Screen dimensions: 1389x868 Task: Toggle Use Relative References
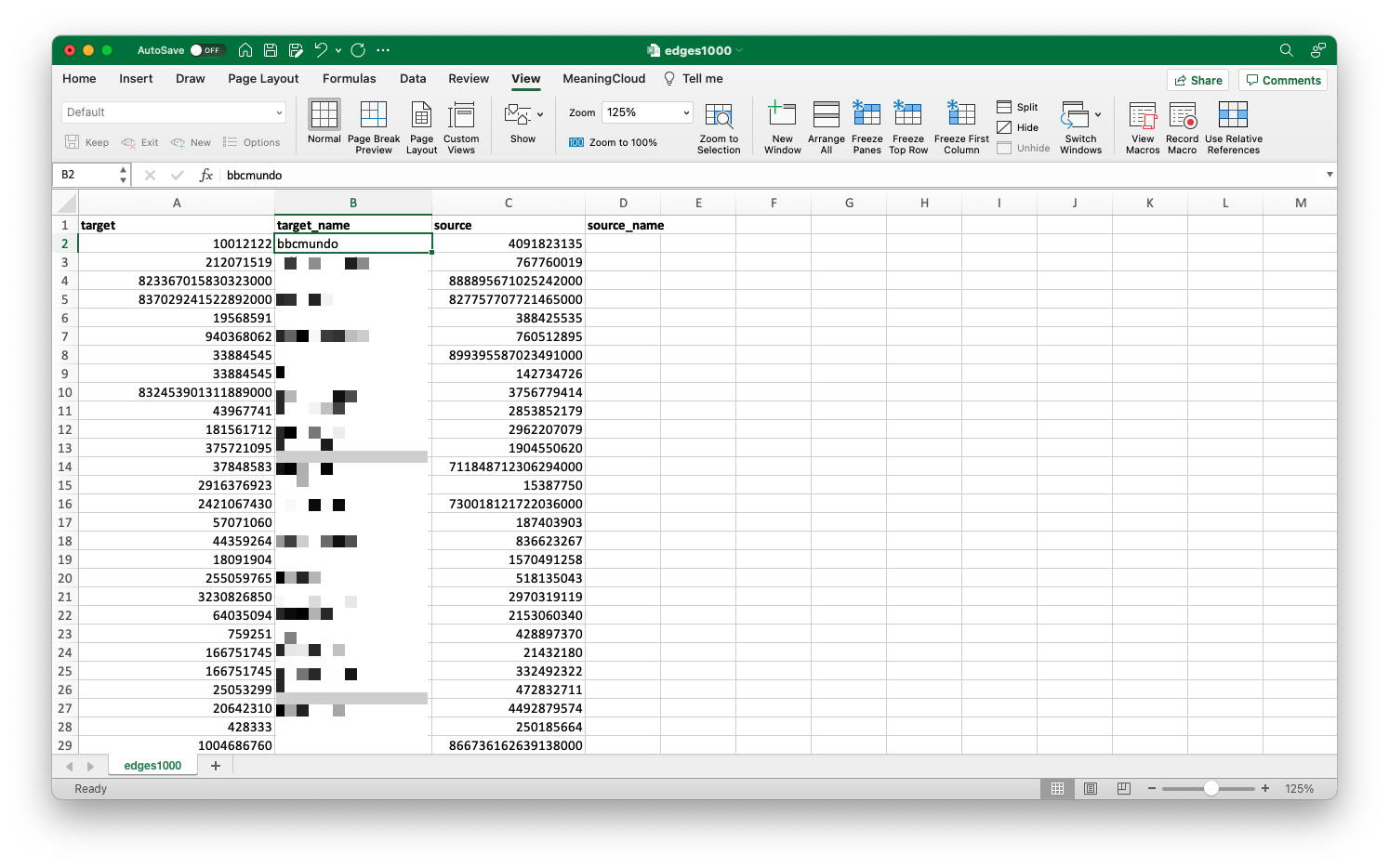(1233, 126)
